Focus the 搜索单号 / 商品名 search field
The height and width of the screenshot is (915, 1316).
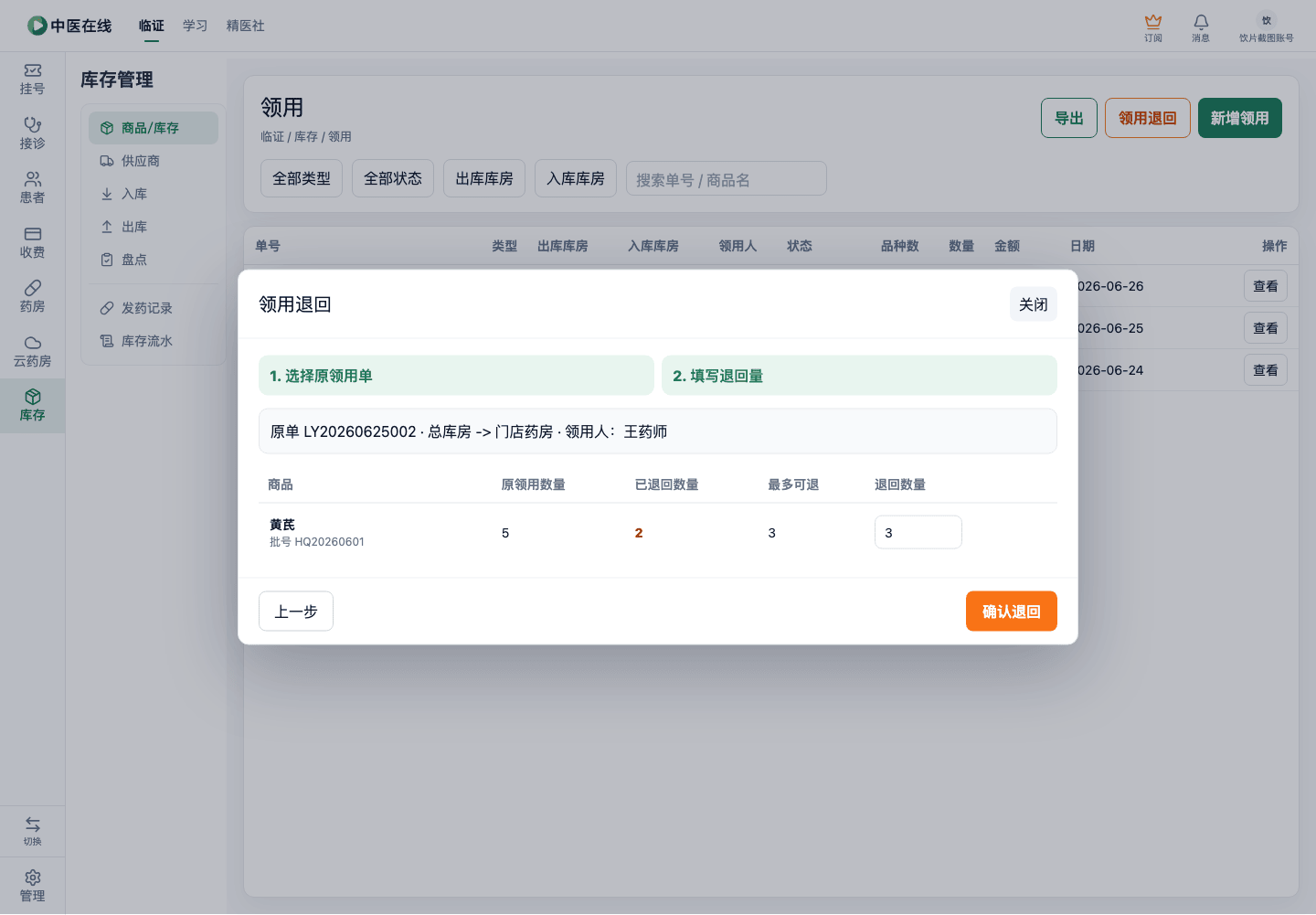(727, 179)
